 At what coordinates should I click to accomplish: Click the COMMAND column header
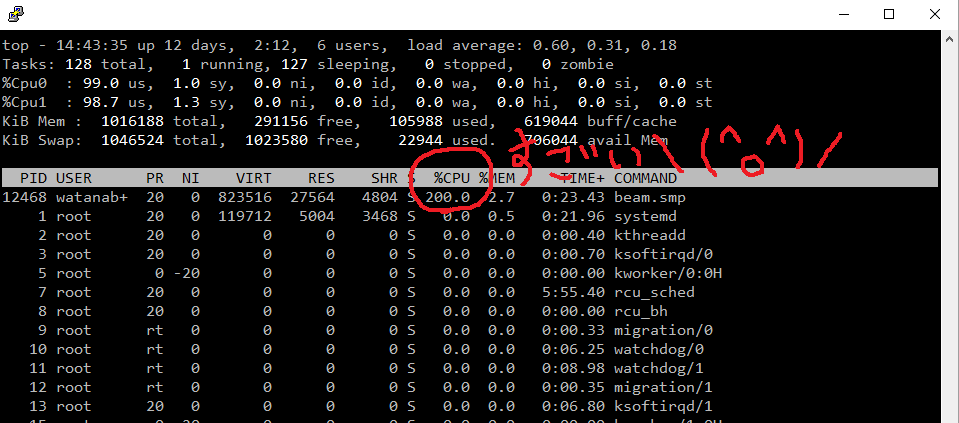click(x=645, y=178)
